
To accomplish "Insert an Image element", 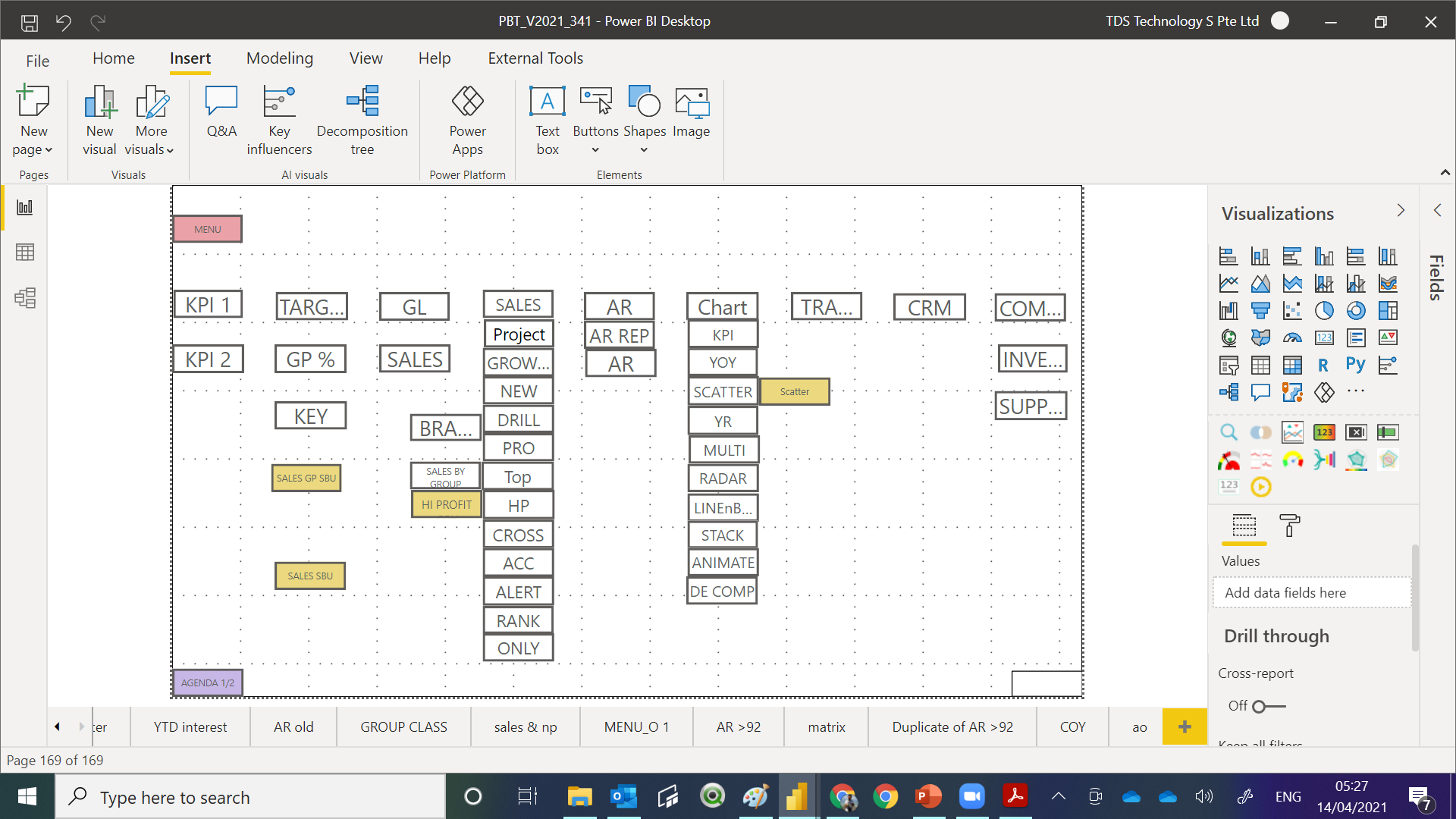I will tap(692, 111).
